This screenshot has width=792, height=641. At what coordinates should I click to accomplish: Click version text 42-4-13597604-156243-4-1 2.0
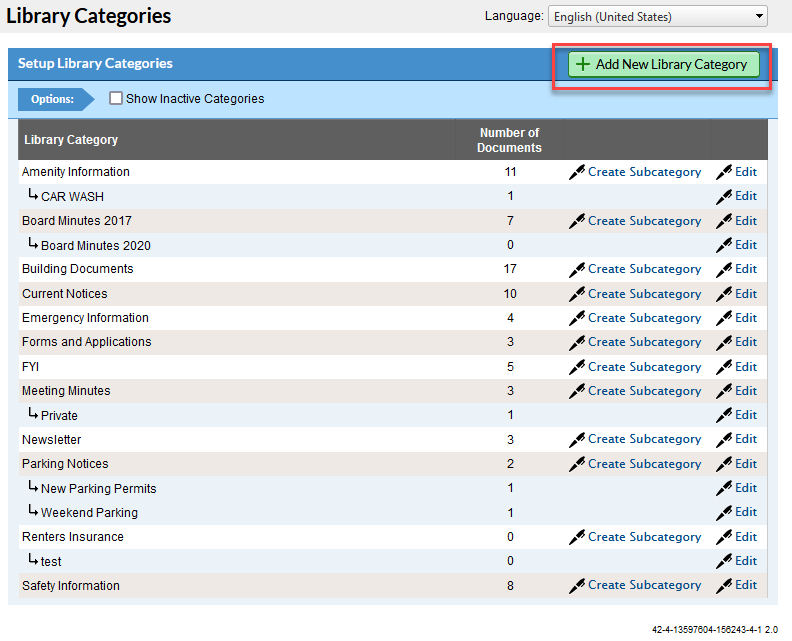[715, 630]
